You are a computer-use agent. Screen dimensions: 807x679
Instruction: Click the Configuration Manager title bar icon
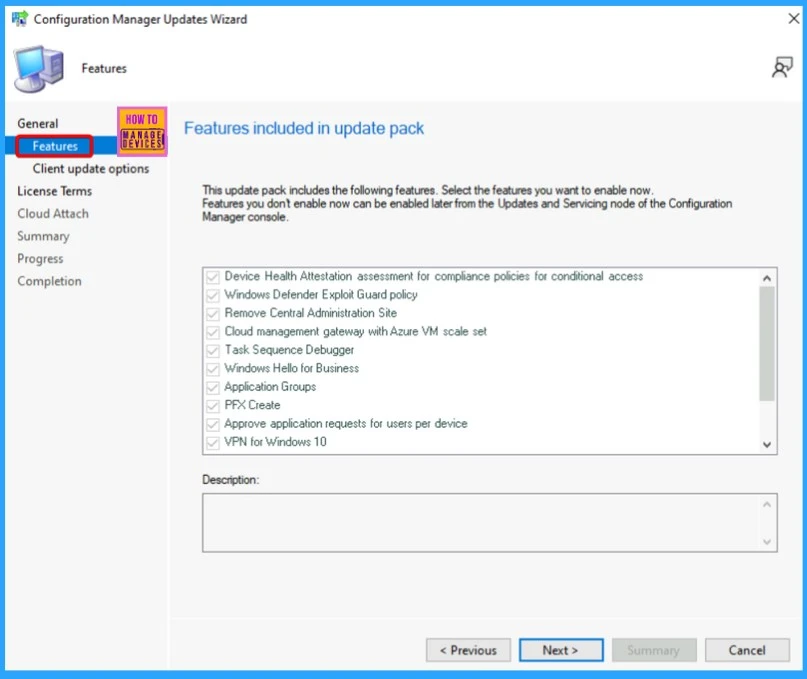tap(20, 19)
